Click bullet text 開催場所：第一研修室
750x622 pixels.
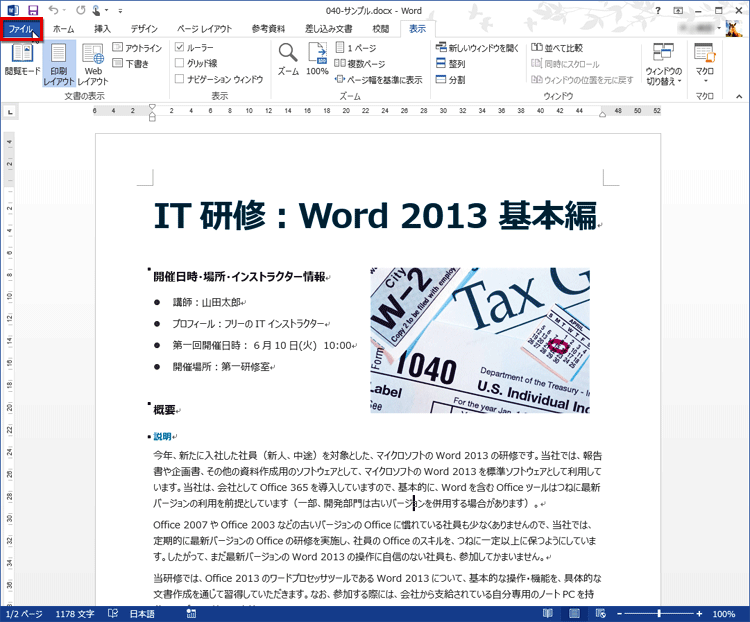(221, 367)
